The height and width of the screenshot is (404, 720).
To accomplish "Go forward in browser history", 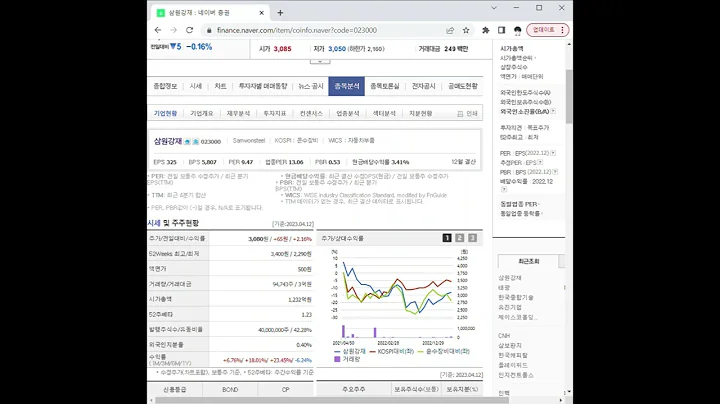I will click(x=174, y=30).
